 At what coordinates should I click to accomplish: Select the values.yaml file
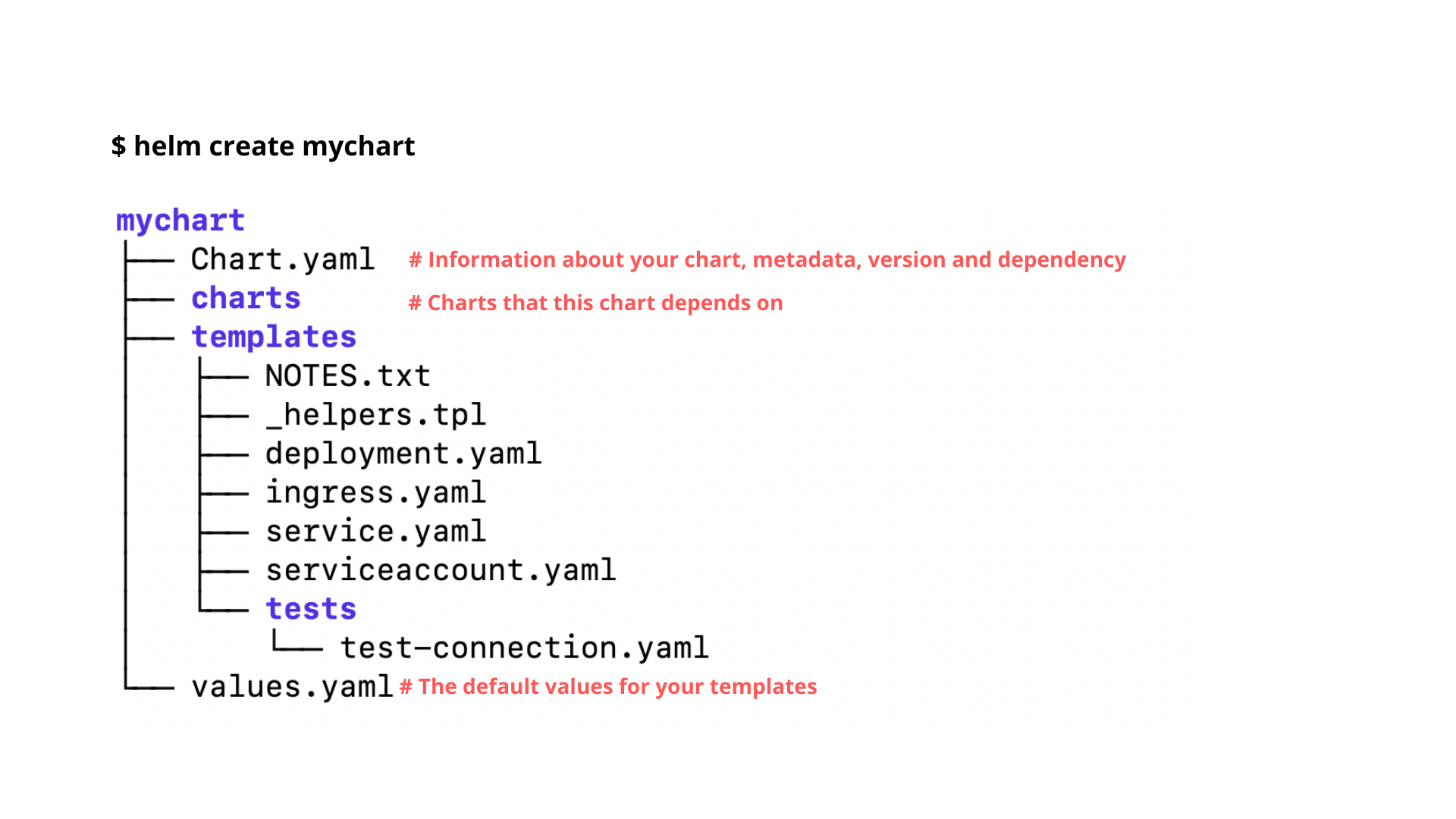tap(292, 687)
